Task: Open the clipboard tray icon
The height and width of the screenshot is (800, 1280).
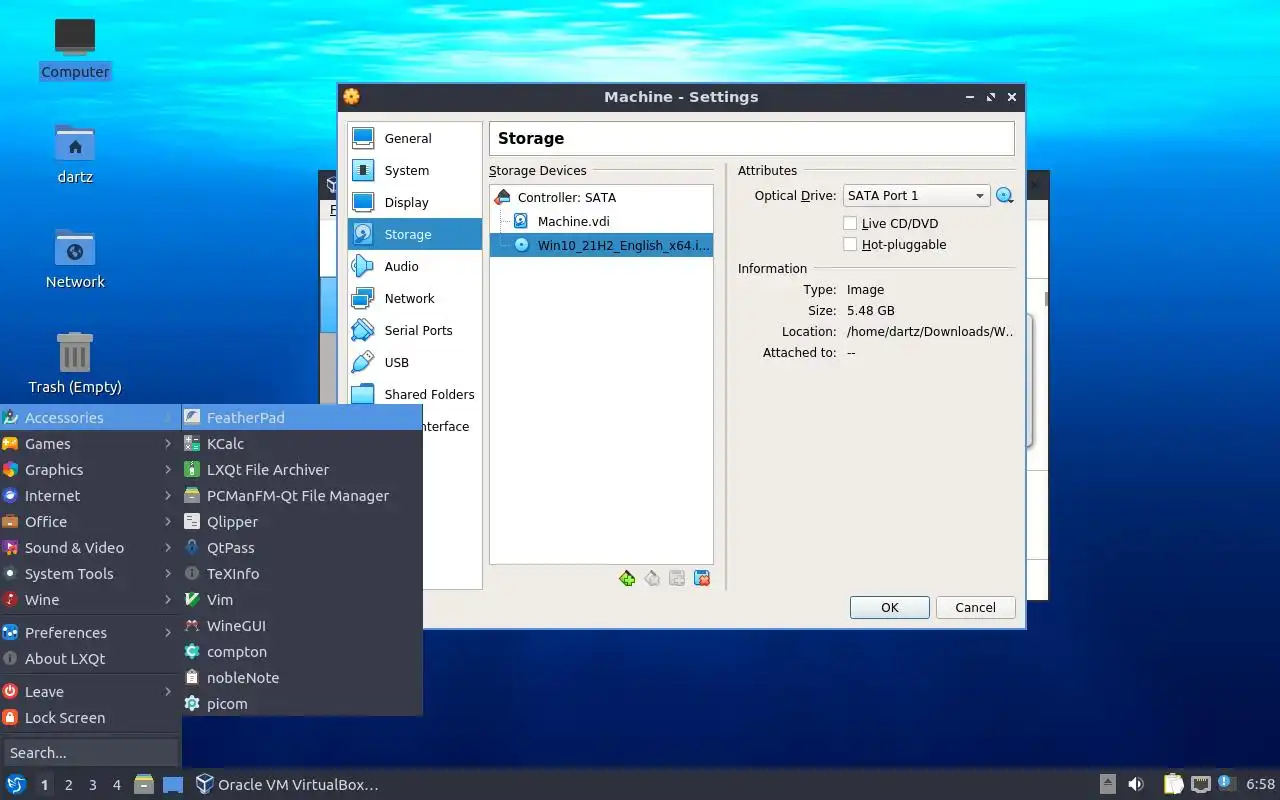Action: pyautogui.click(x=1173, y=784)
